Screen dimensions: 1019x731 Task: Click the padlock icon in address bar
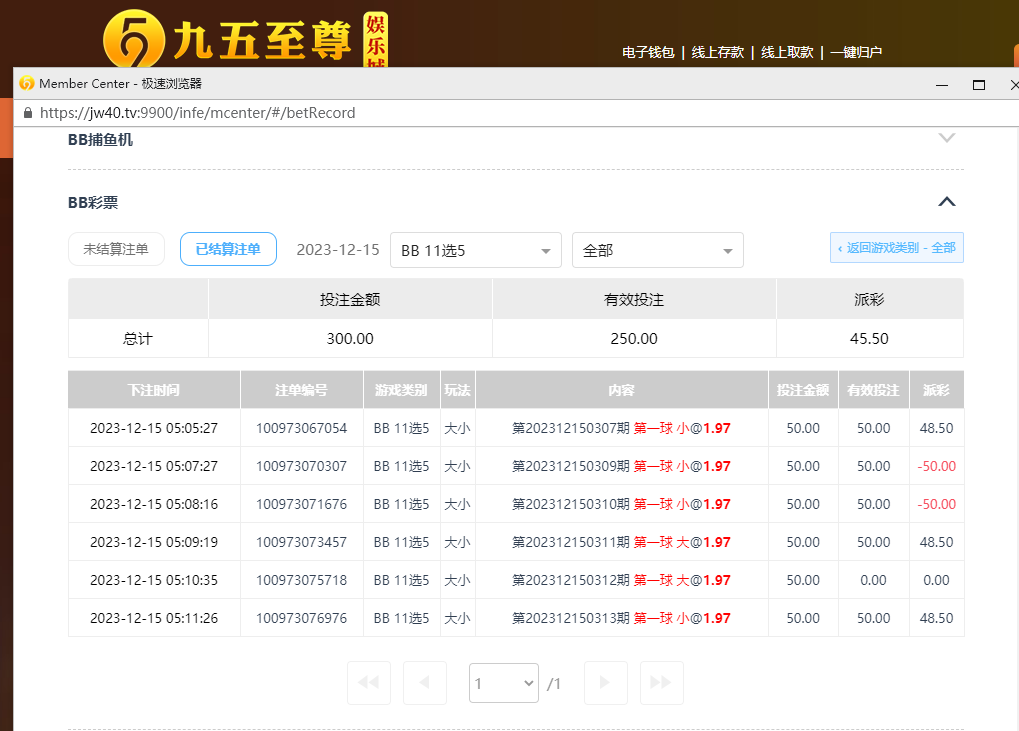click(x=27, y=113)
